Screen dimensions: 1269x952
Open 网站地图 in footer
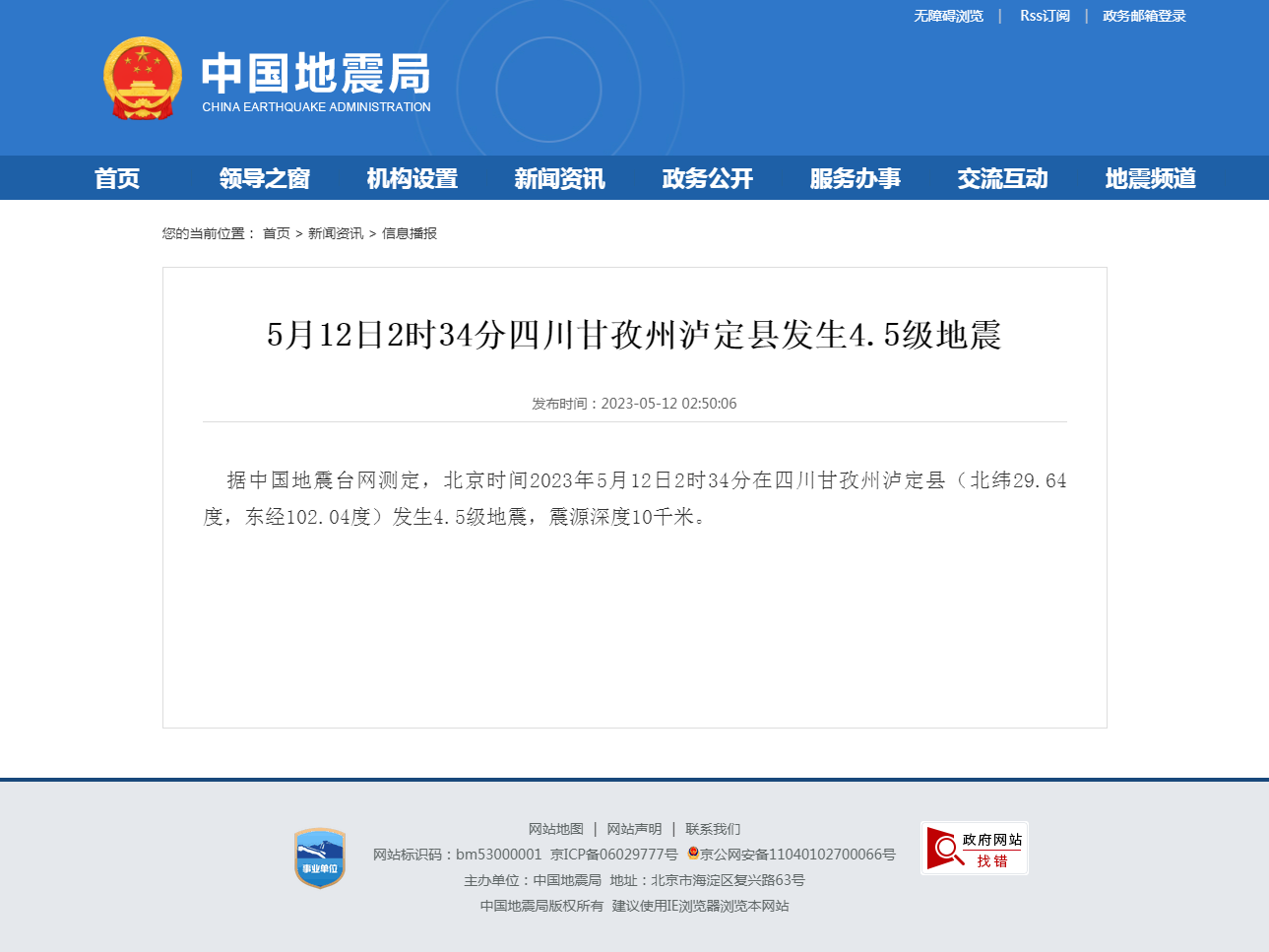556,829
